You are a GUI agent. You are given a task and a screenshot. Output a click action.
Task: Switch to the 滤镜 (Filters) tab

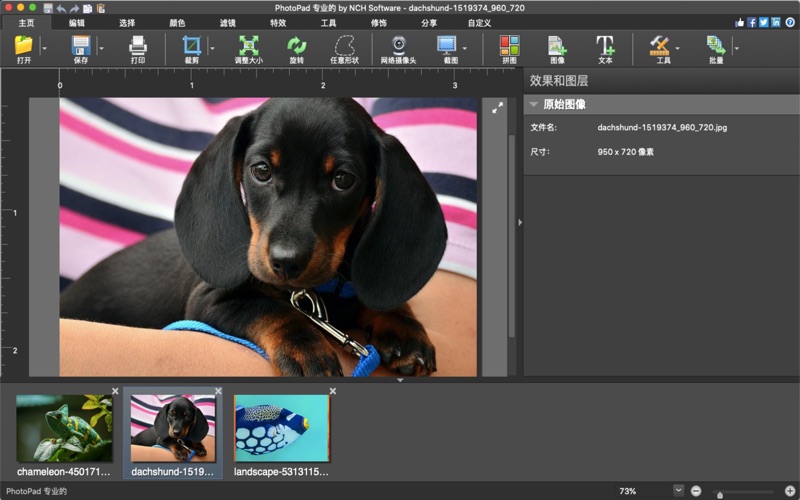[228, 22]
